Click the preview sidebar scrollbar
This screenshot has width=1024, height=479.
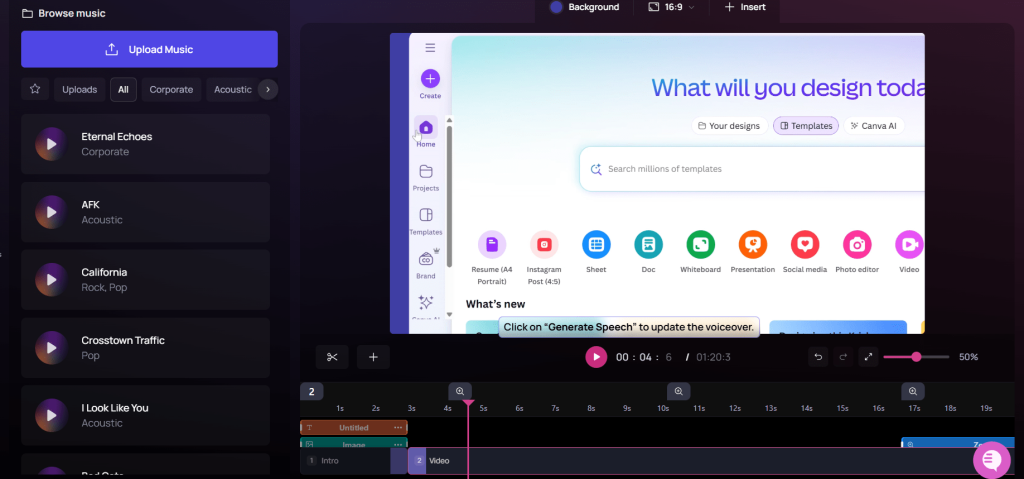coord(449,196)
